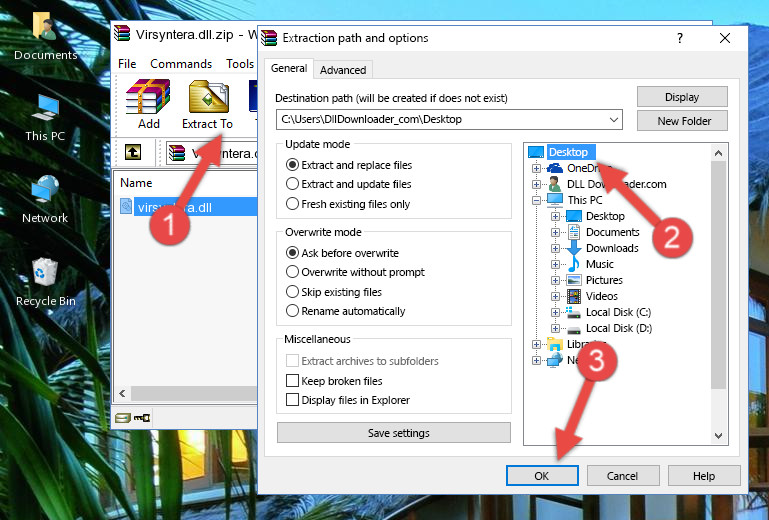The width and height of the screenshot is (769, 520).
Task: Switch to the Advanced tab
Action: [343, 70]
